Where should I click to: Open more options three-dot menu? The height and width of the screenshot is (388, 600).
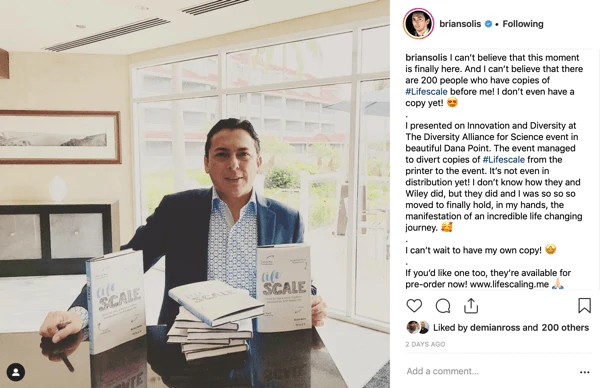pos(585,372)
